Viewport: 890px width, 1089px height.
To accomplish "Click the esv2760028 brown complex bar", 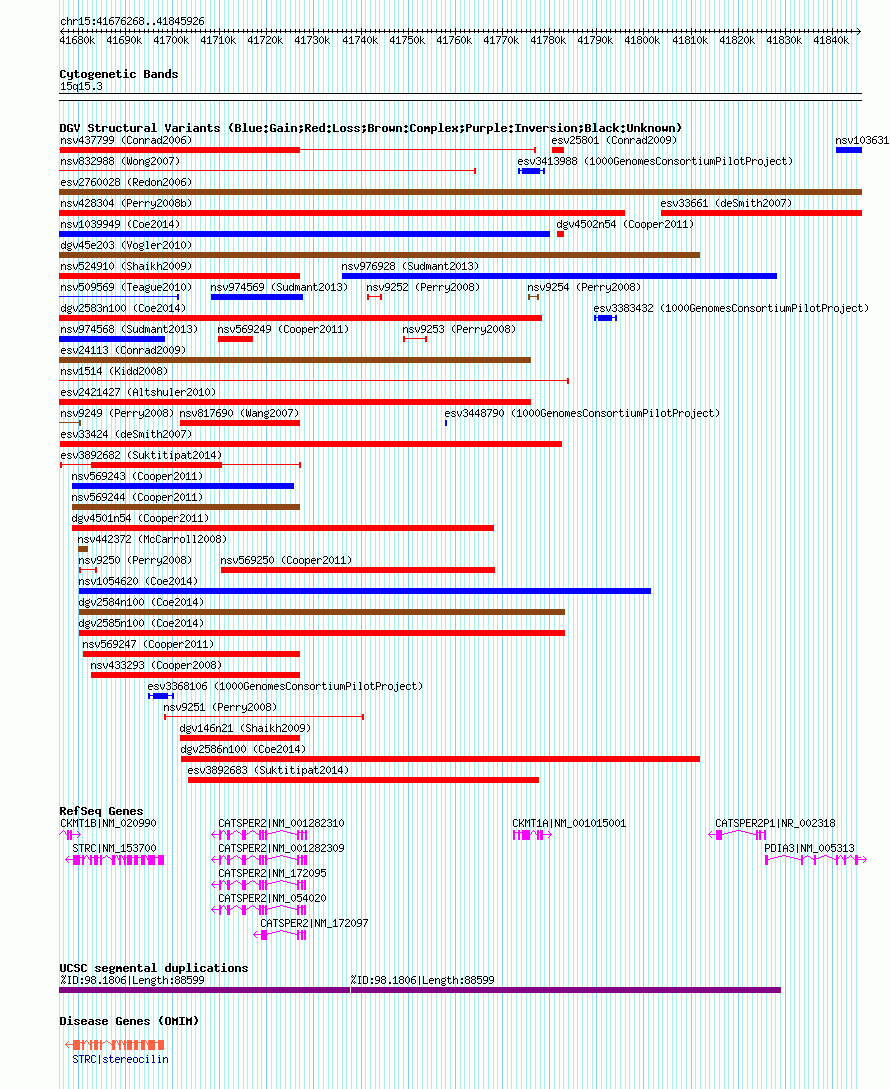I will pos(461,192).
